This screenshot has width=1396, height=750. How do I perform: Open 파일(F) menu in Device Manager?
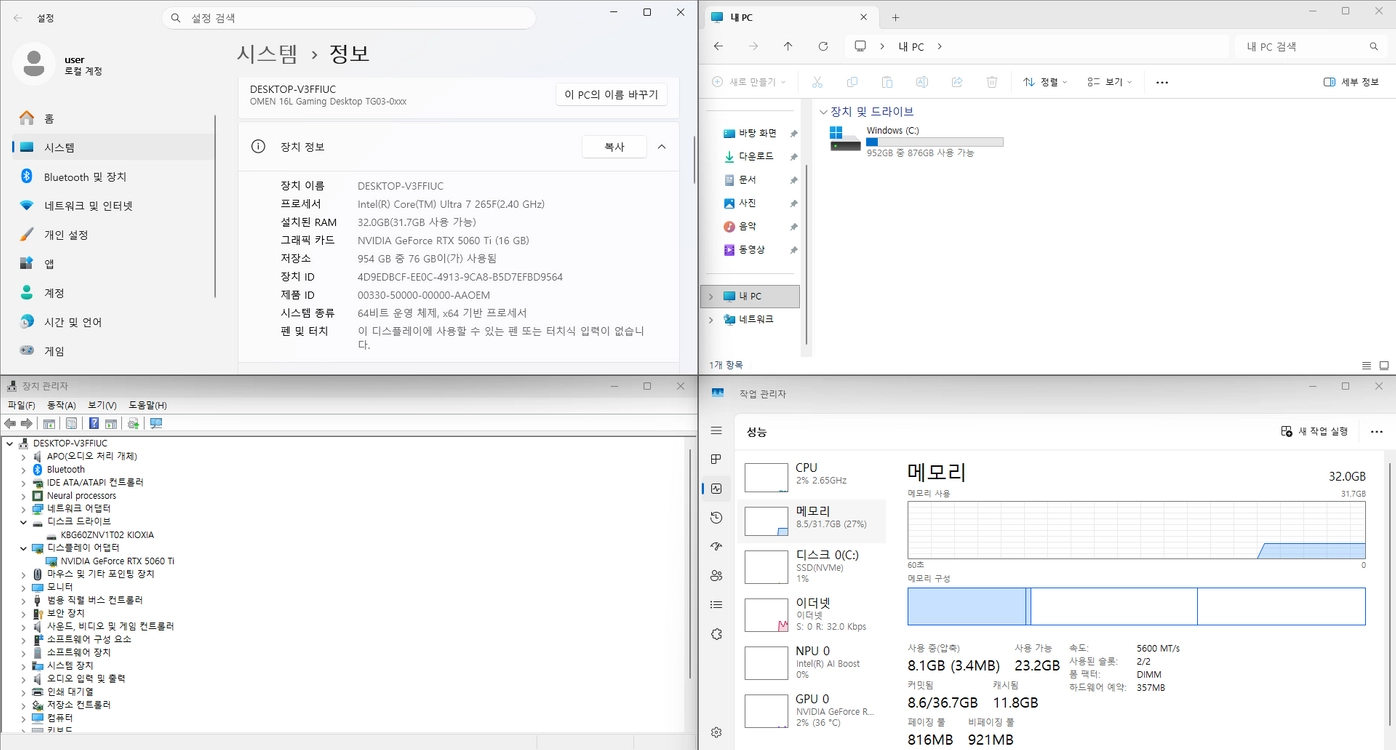(x=21, y=405)
